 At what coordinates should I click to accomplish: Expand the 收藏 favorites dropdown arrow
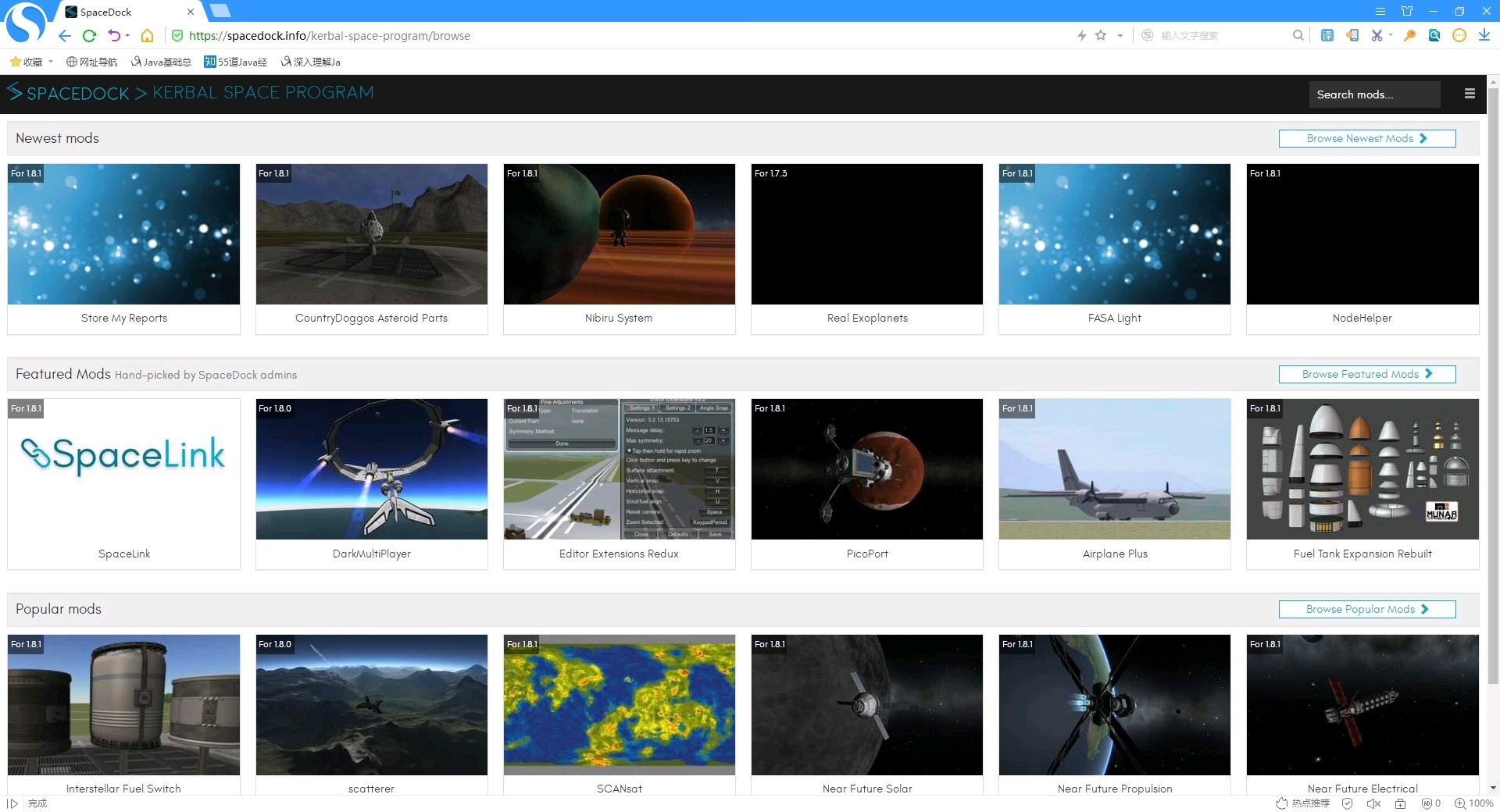(x=51, y=62)
